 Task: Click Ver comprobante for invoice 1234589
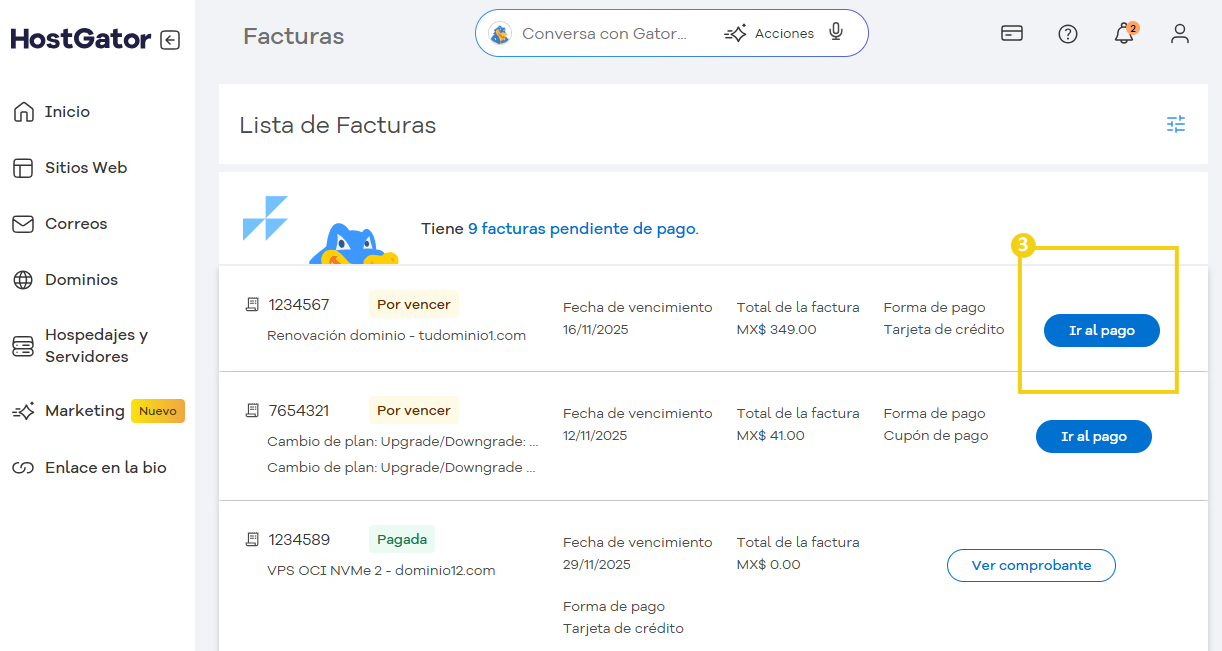pos(1030,565)
